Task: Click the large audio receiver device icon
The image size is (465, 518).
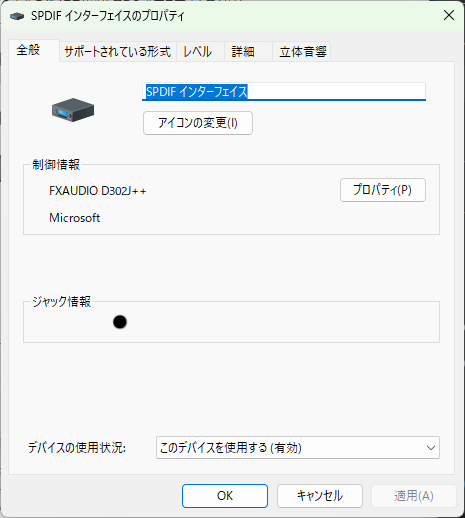Action: (x=73, y=110)
